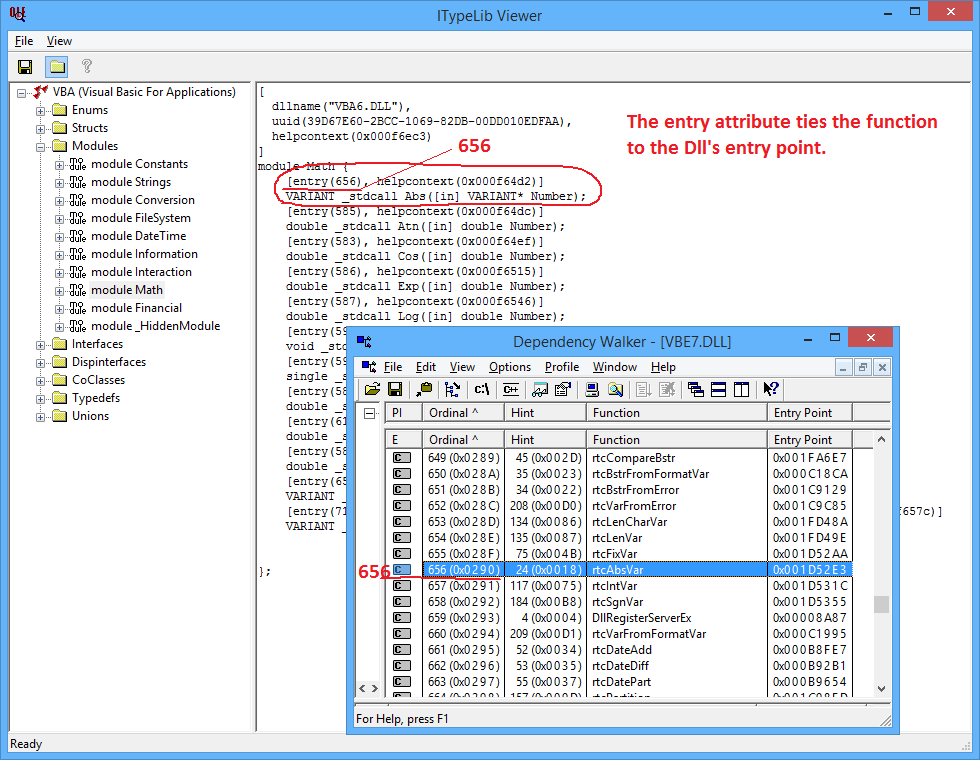Click the Copy clipboard icon in Dependency Walker
This screenshot has width=980, height=760.
[425, 389]
